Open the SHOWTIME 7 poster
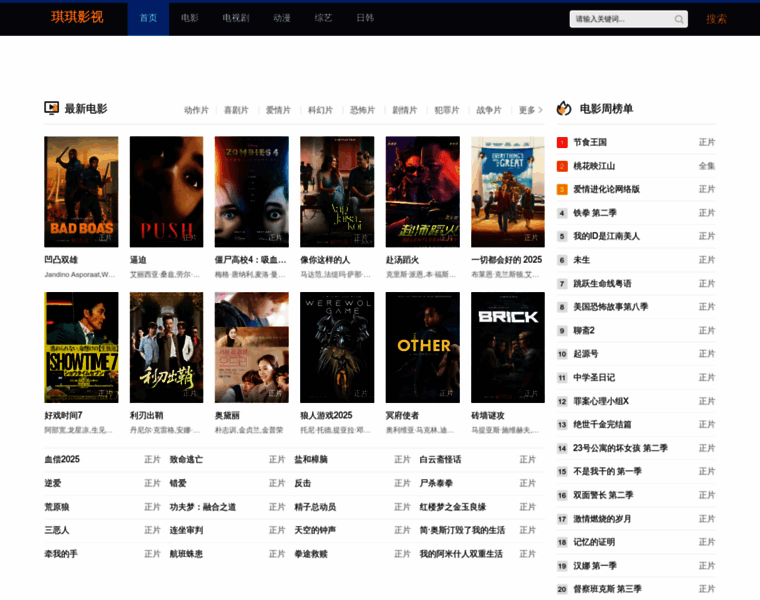Viewport: 760px width, 600px height. coord(81,347)
